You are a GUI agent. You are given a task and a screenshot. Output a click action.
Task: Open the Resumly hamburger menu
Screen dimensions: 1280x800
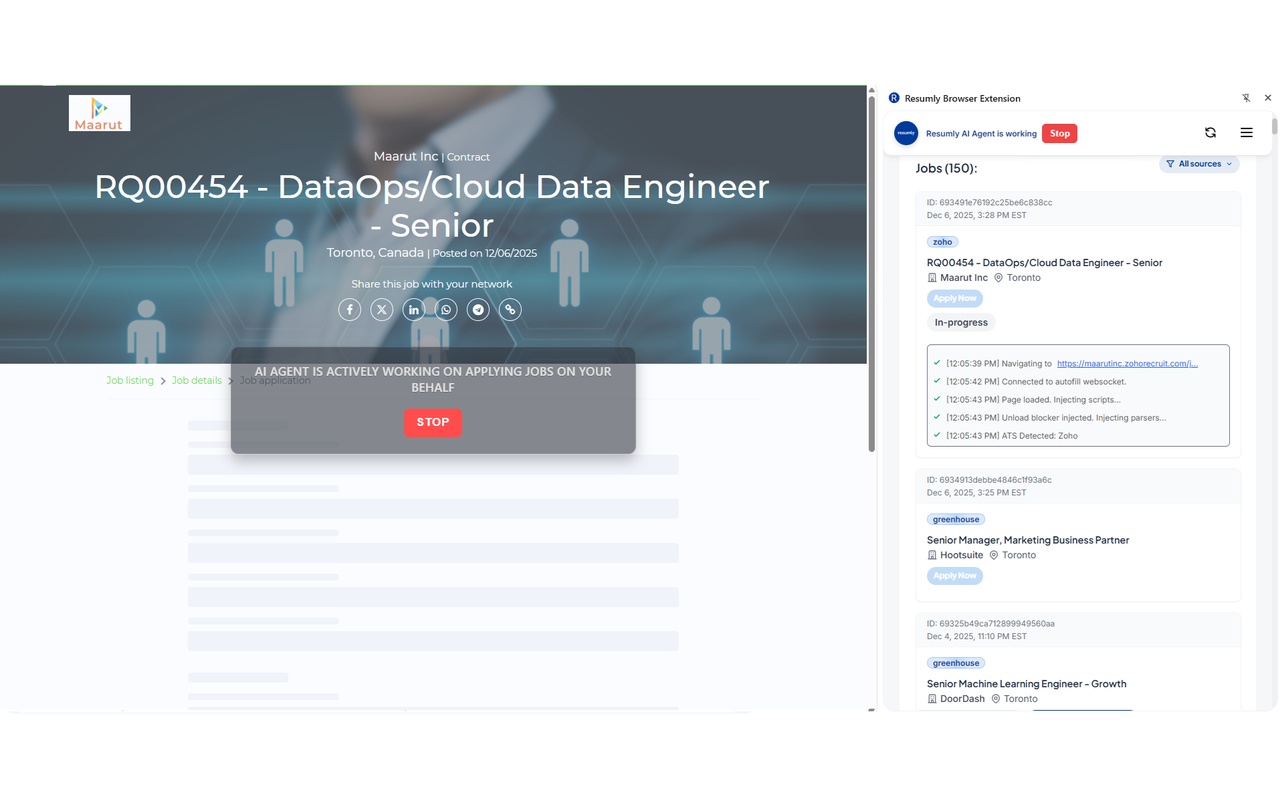1246,133
